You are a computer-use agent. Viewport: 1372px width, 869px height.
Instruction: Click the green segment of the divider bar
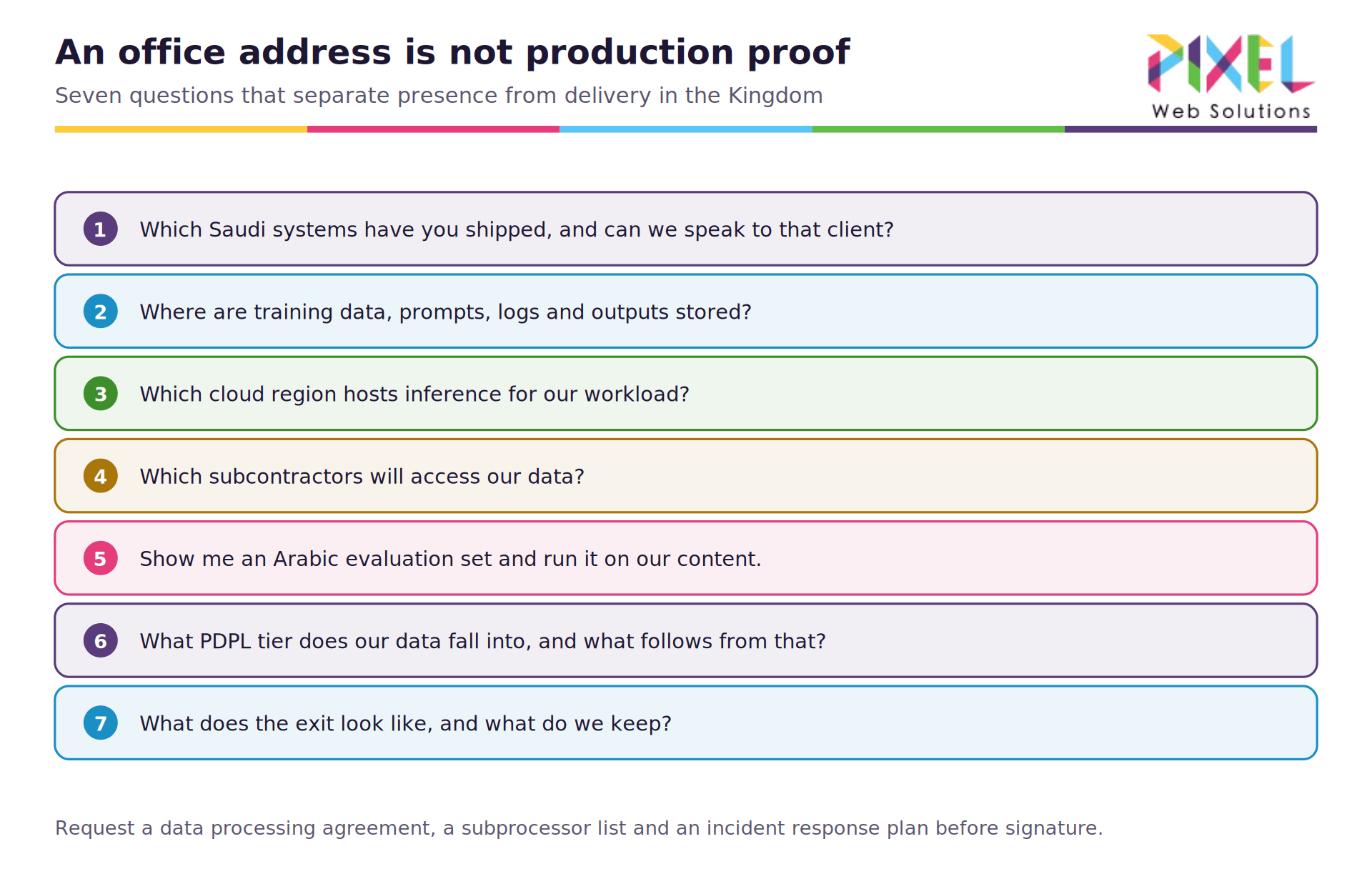click(x=938, y=129)
